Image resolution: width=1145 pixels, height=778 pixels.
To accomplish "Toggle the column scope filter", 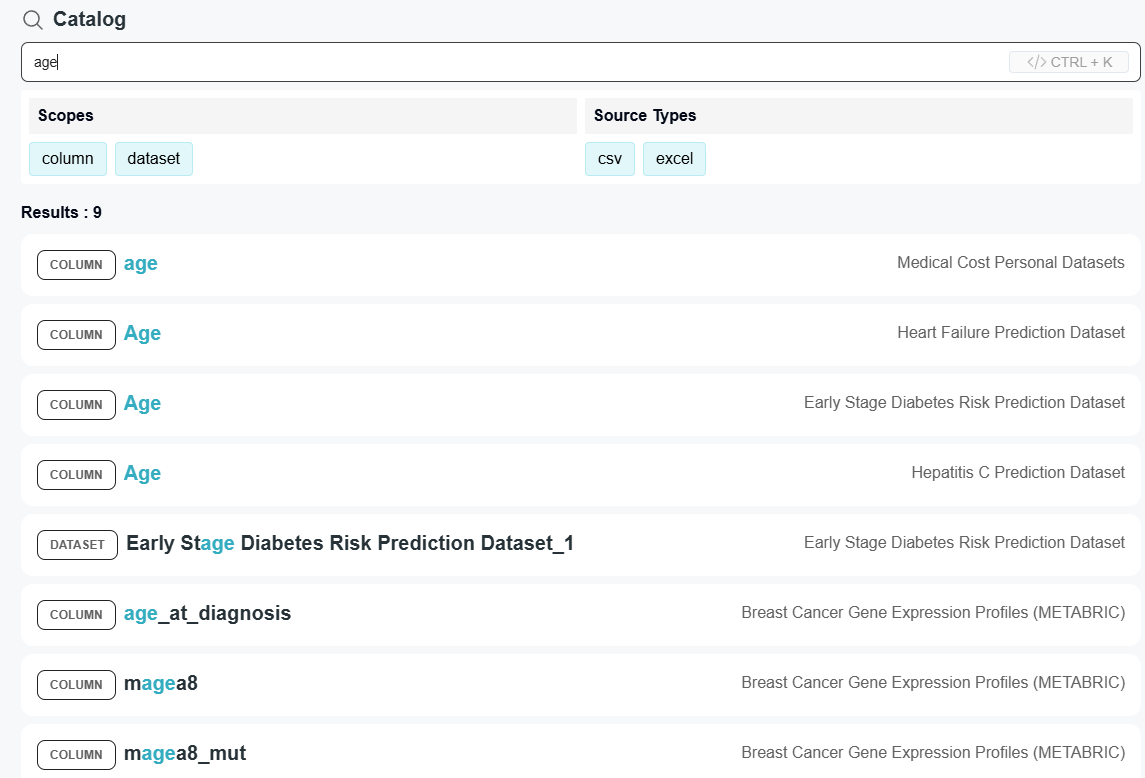I will pos(68,159).
